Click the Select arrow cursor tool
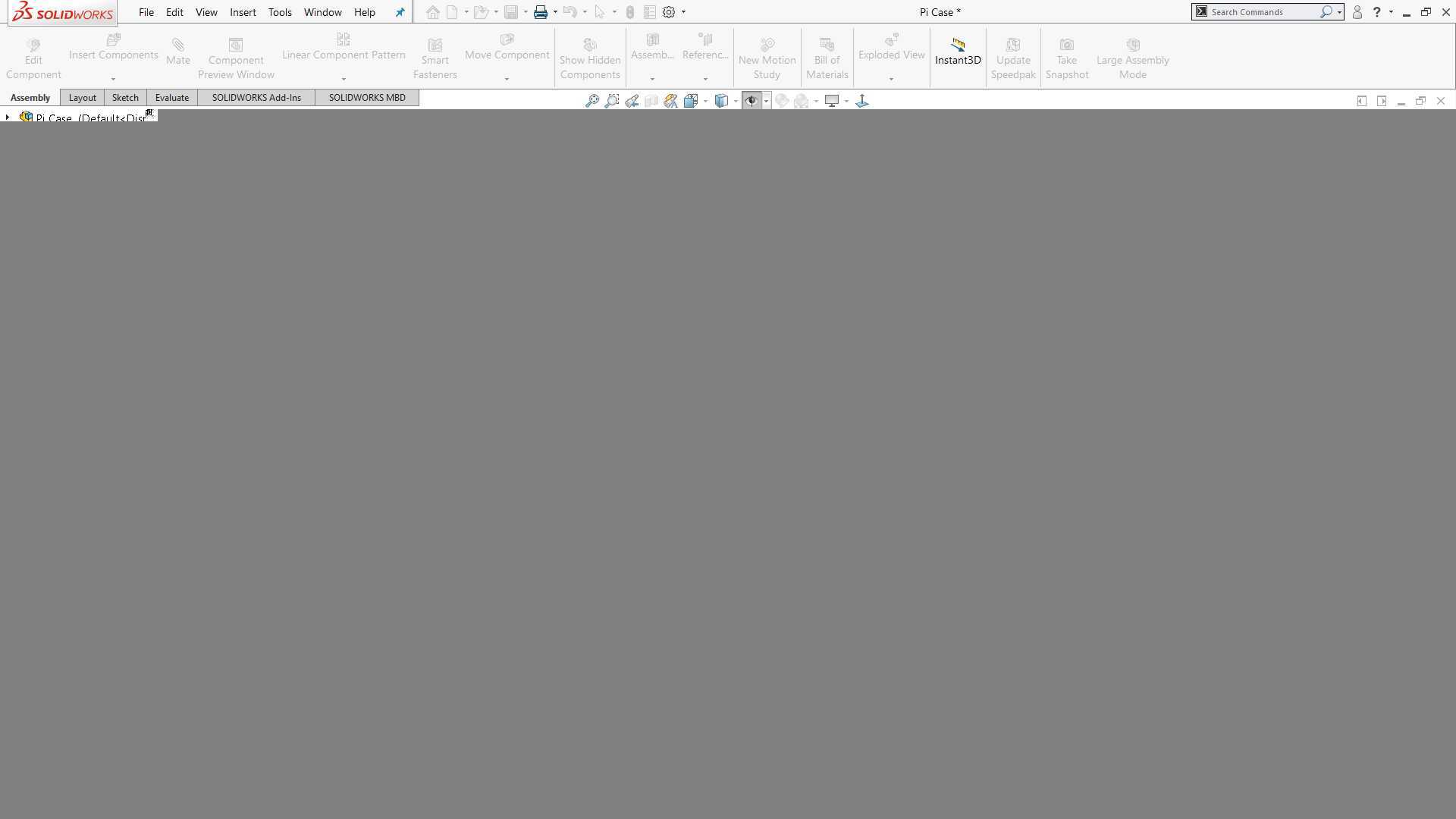The width and height of the screenshot is (1456, 819). 600,12
